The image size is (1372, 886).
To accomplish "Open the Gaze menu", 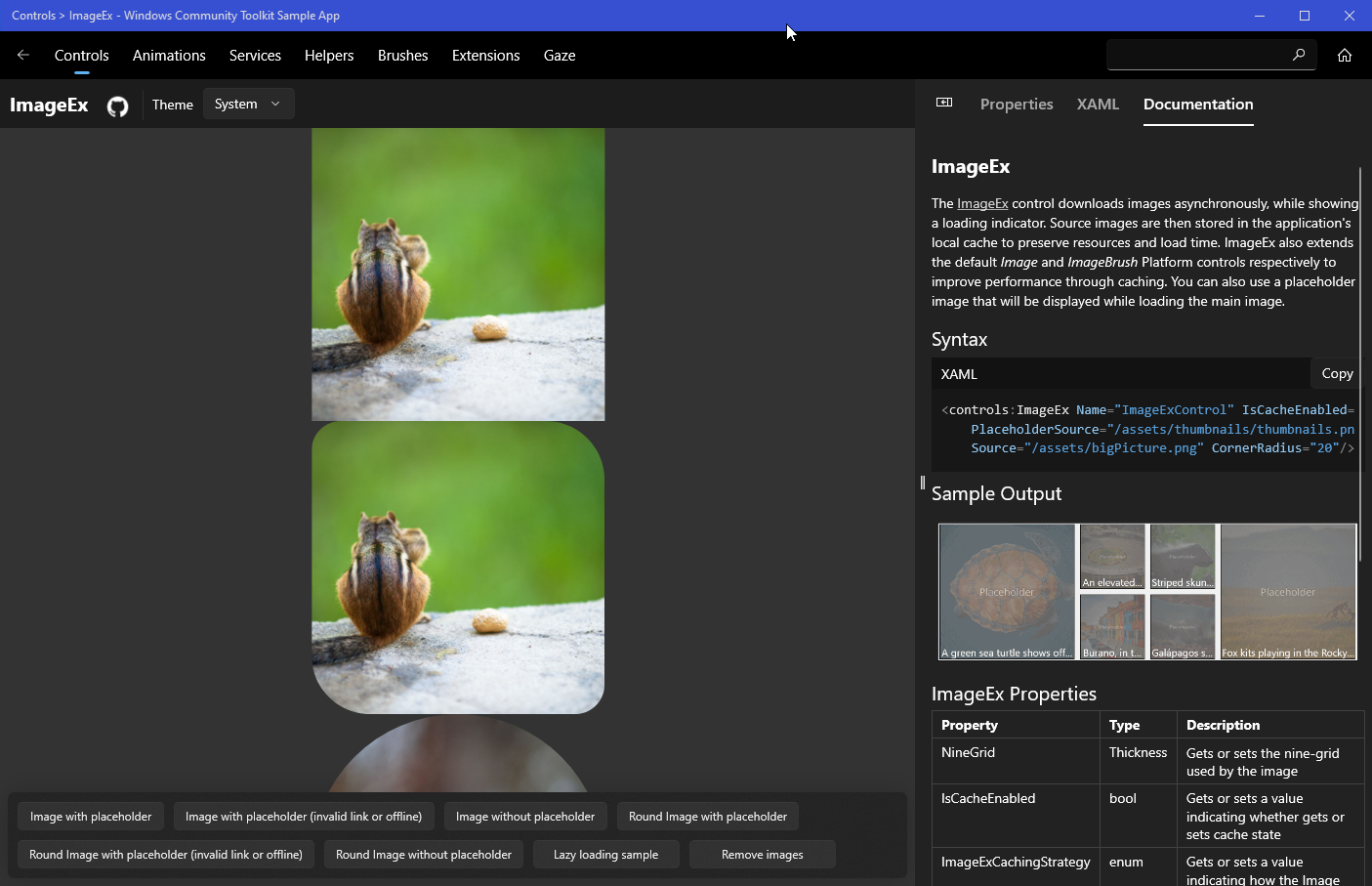I will coord(560,56).
